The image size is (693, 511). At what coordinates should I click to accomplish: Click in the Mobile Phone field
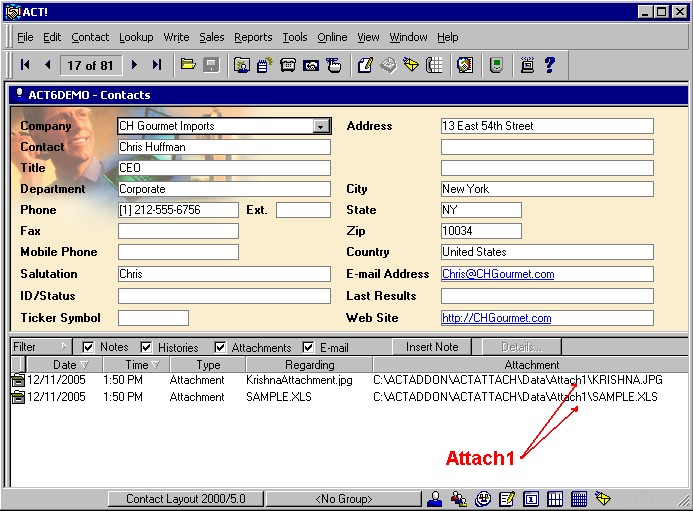coord(178,252)
